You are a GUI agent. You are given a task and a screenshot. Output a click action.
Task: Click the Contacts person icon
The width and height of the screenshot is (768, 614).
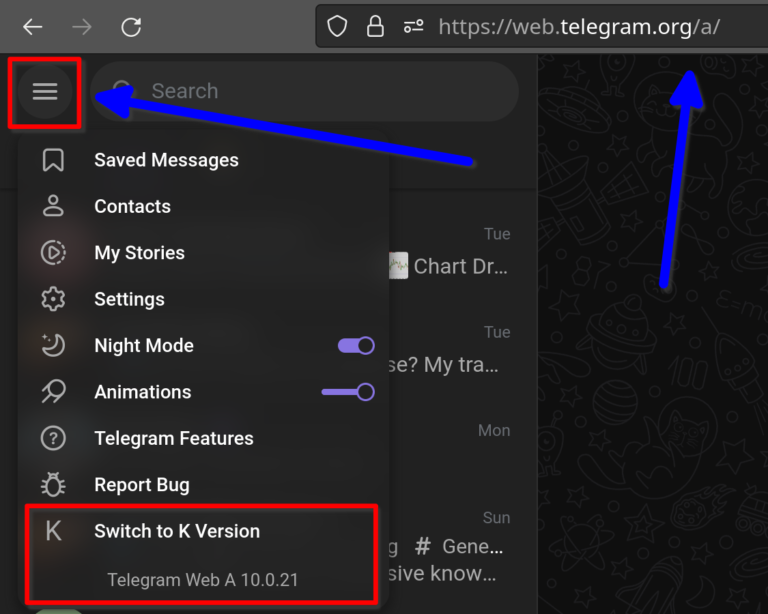click(x=53, y=206)
